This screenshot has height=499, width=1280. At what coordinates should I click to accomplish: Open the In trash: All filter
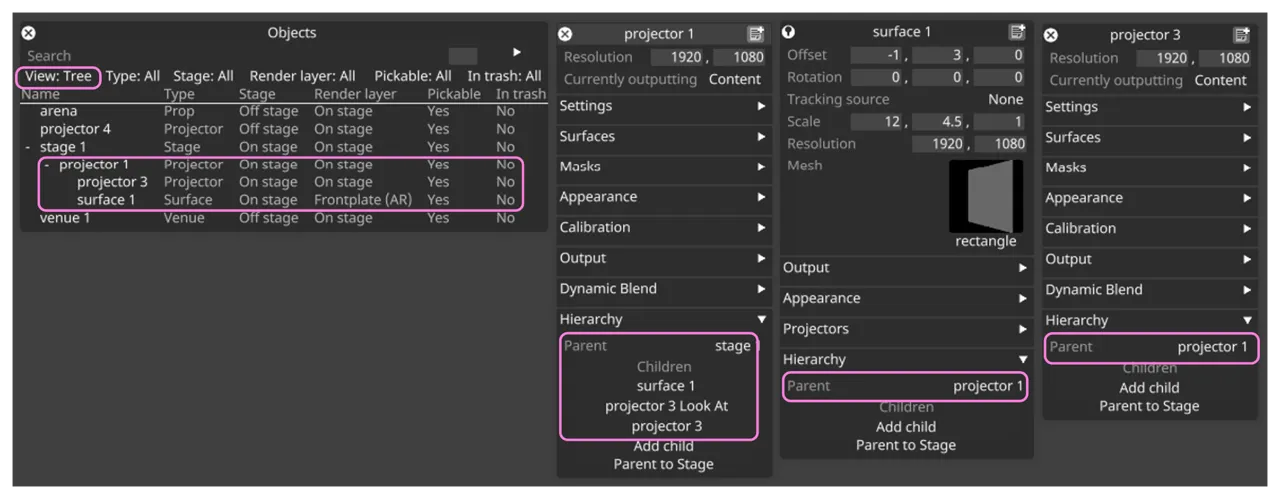[x=504, y=76]
